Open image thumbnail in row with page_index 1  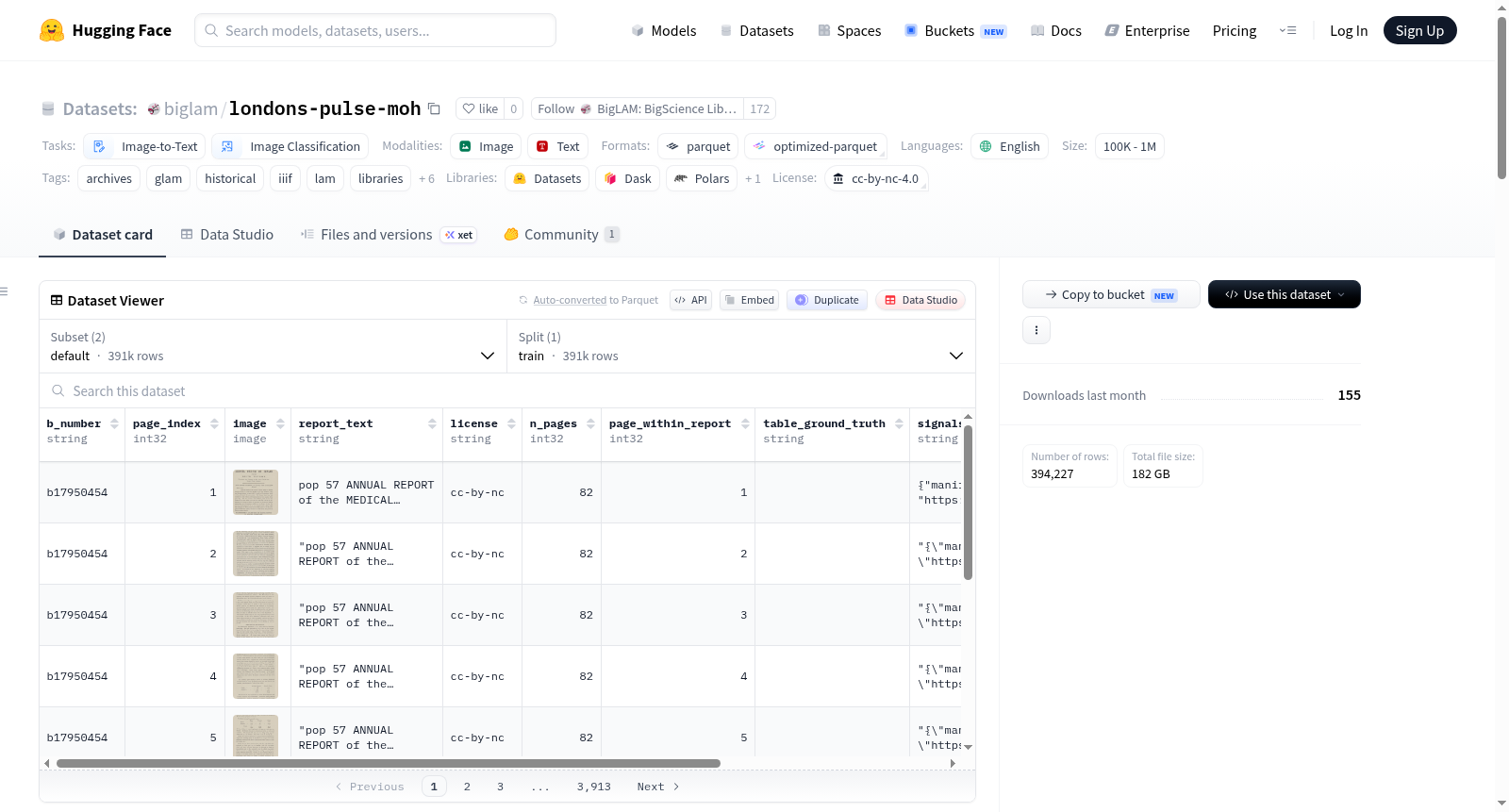256,492
